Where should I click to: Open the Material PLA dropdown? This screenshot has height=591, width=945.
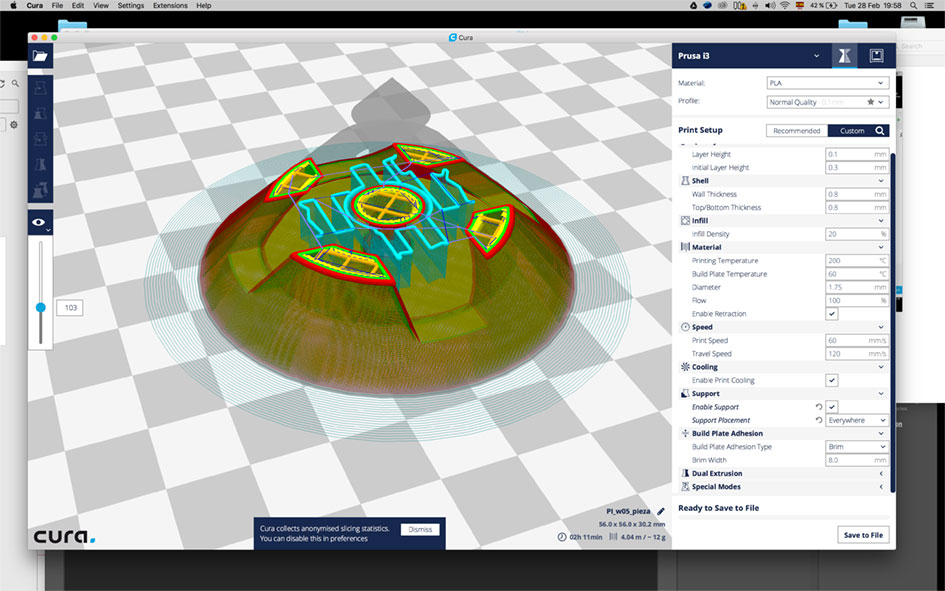(827, 83)
